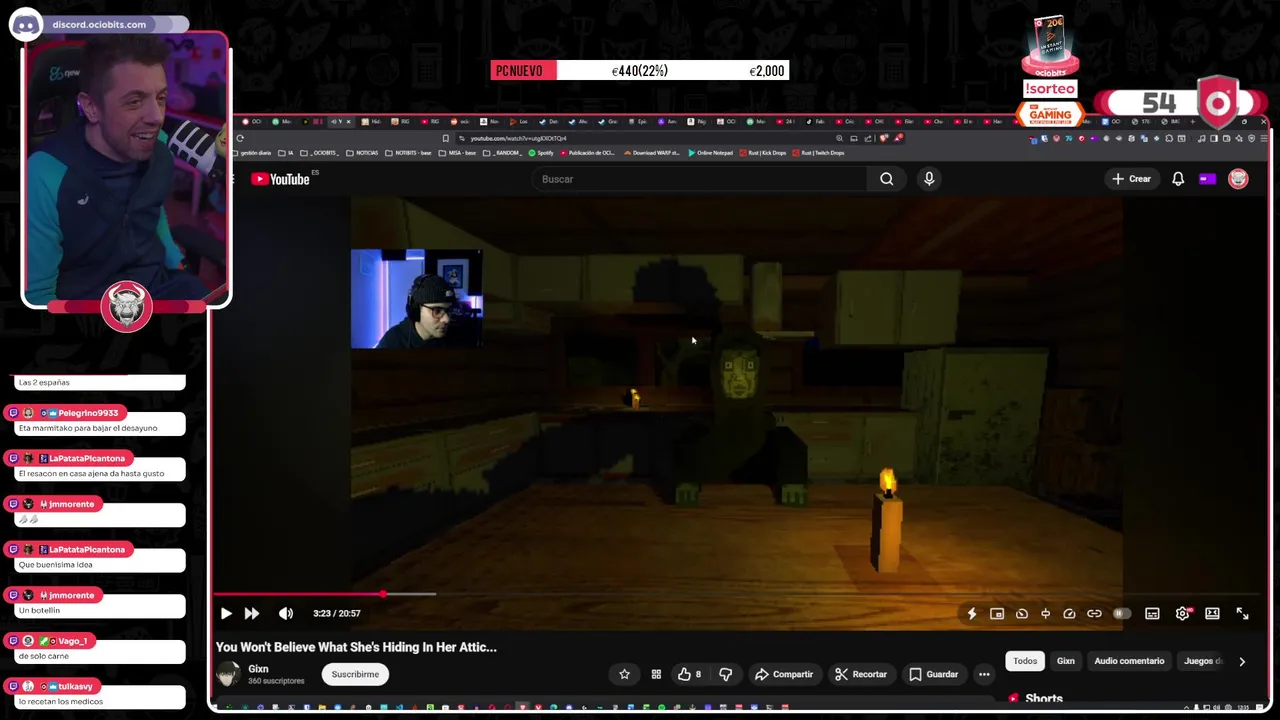The image size is (1280, 720).
Task: Like the video
Action: click(689, 674)
